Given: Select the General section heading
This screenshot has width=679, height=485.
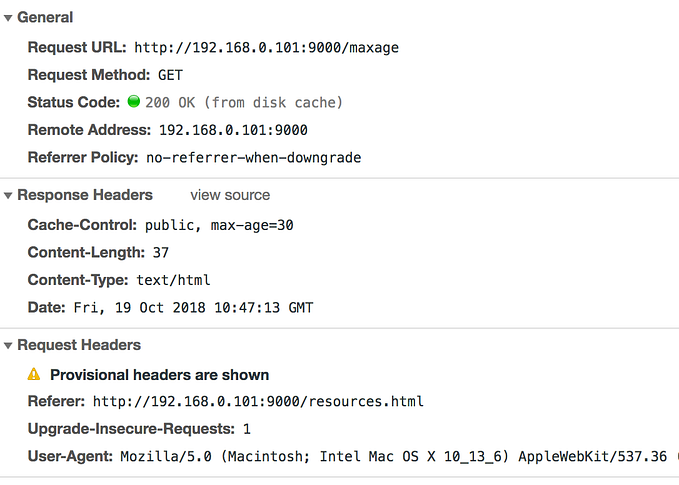Looking at the screenshot, I should pyautogui.click(x=45, y=17).
